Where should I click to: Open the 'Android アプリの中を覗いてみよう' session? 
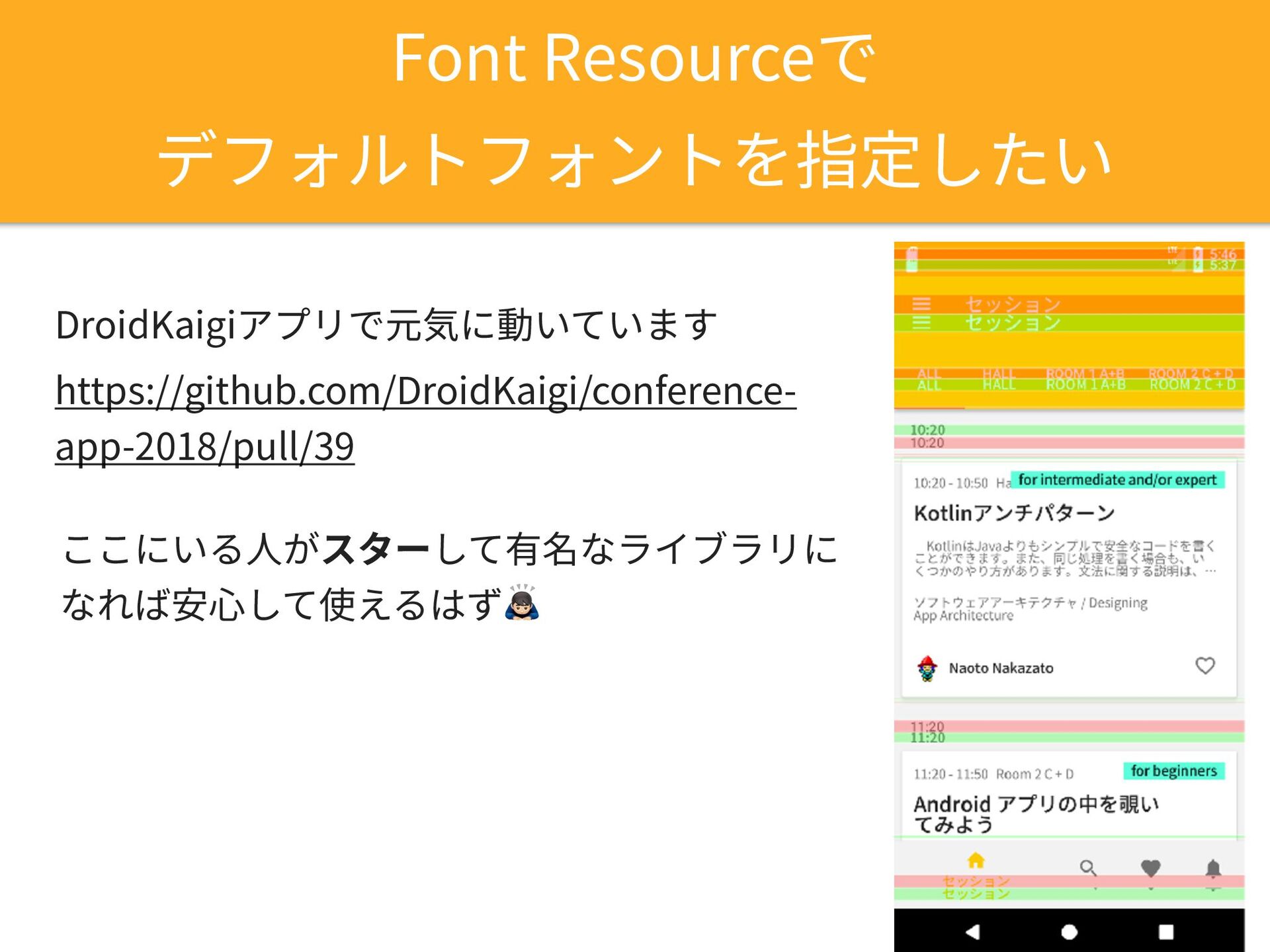(1036, 814)
